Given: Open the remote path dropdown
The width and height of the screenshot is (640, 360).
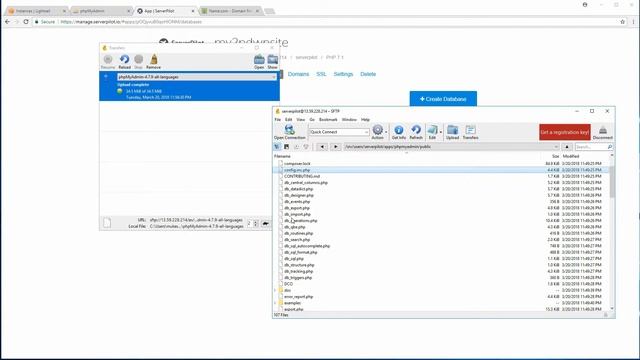Looking at the screenshot, I should click(x=556, y=147).
